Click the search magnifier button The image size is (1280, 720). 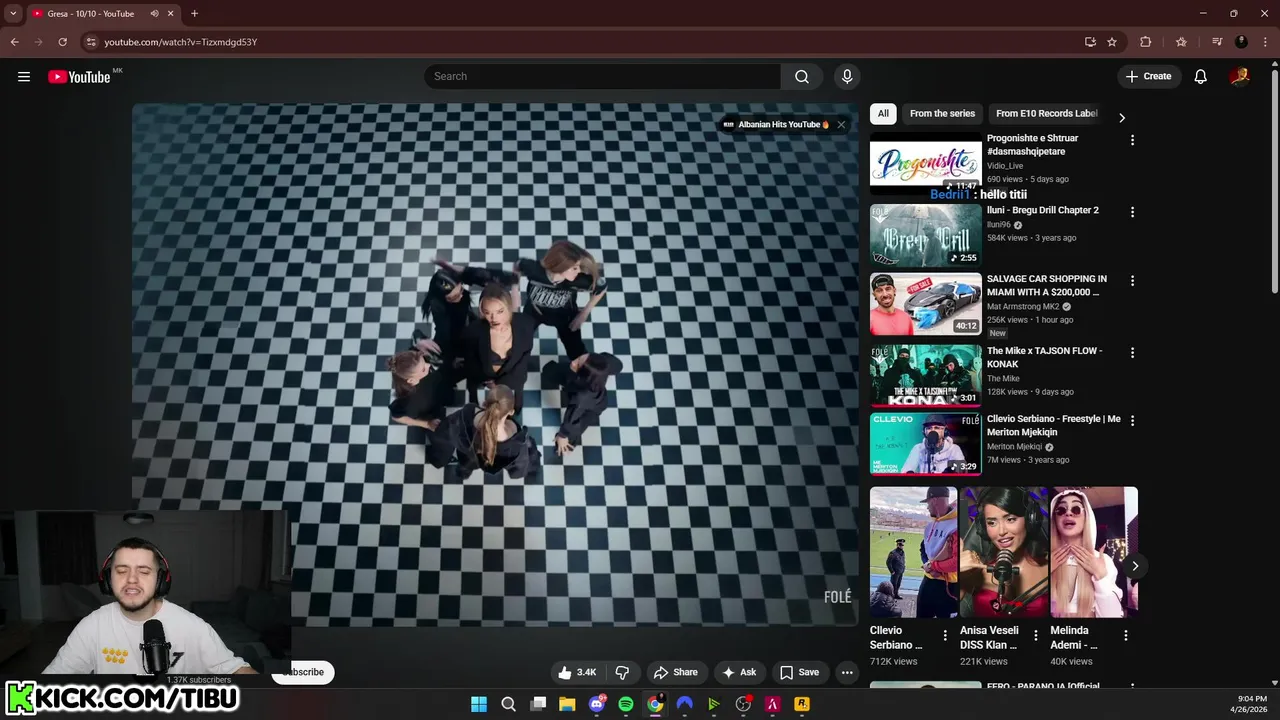pyautogui.click(x=802, y=77)
